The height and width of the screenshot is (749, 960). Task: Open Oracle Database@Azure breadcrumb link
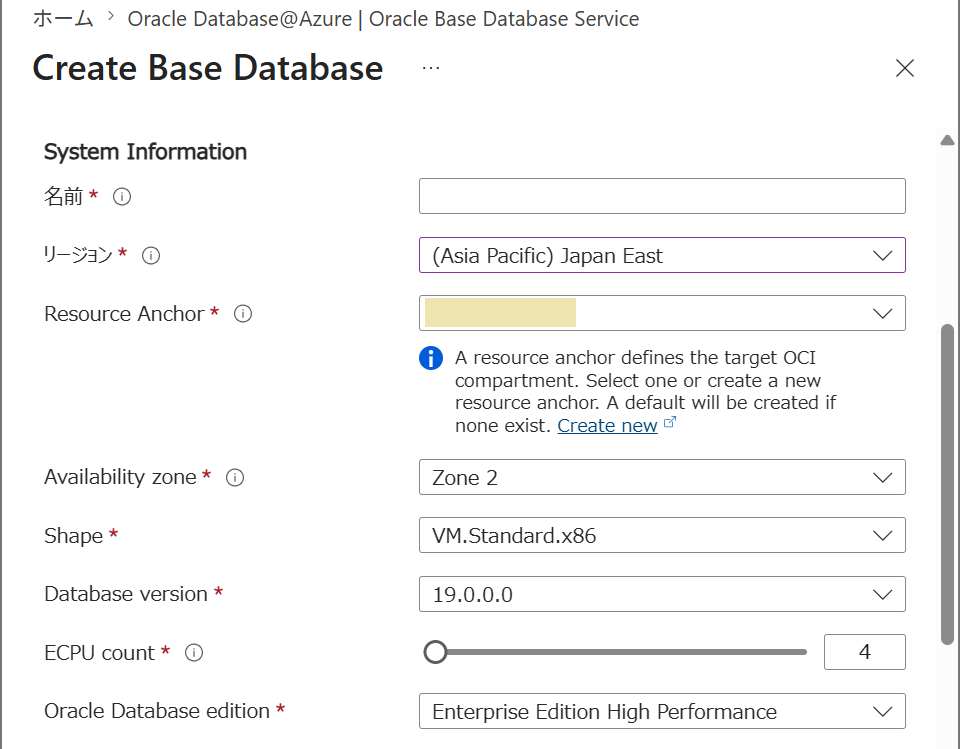[x=383, y=19]
